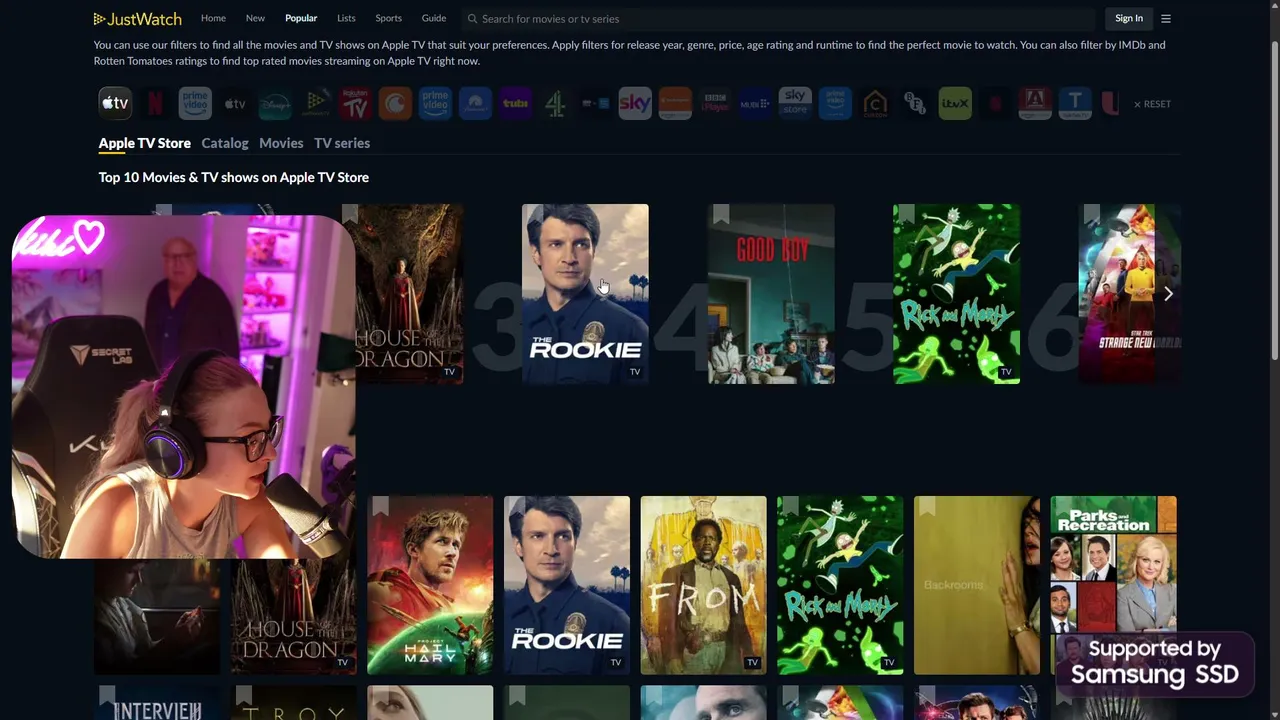Bookmark The Rookie in the lower grid

click(517, 507)
